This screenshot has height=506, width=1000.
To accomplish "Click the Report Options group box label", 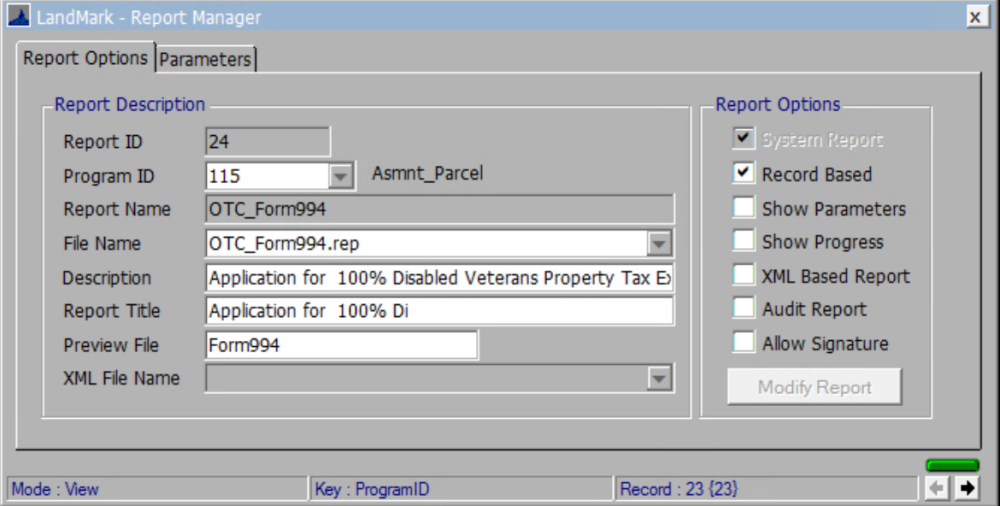I will (x=777, y=105).
